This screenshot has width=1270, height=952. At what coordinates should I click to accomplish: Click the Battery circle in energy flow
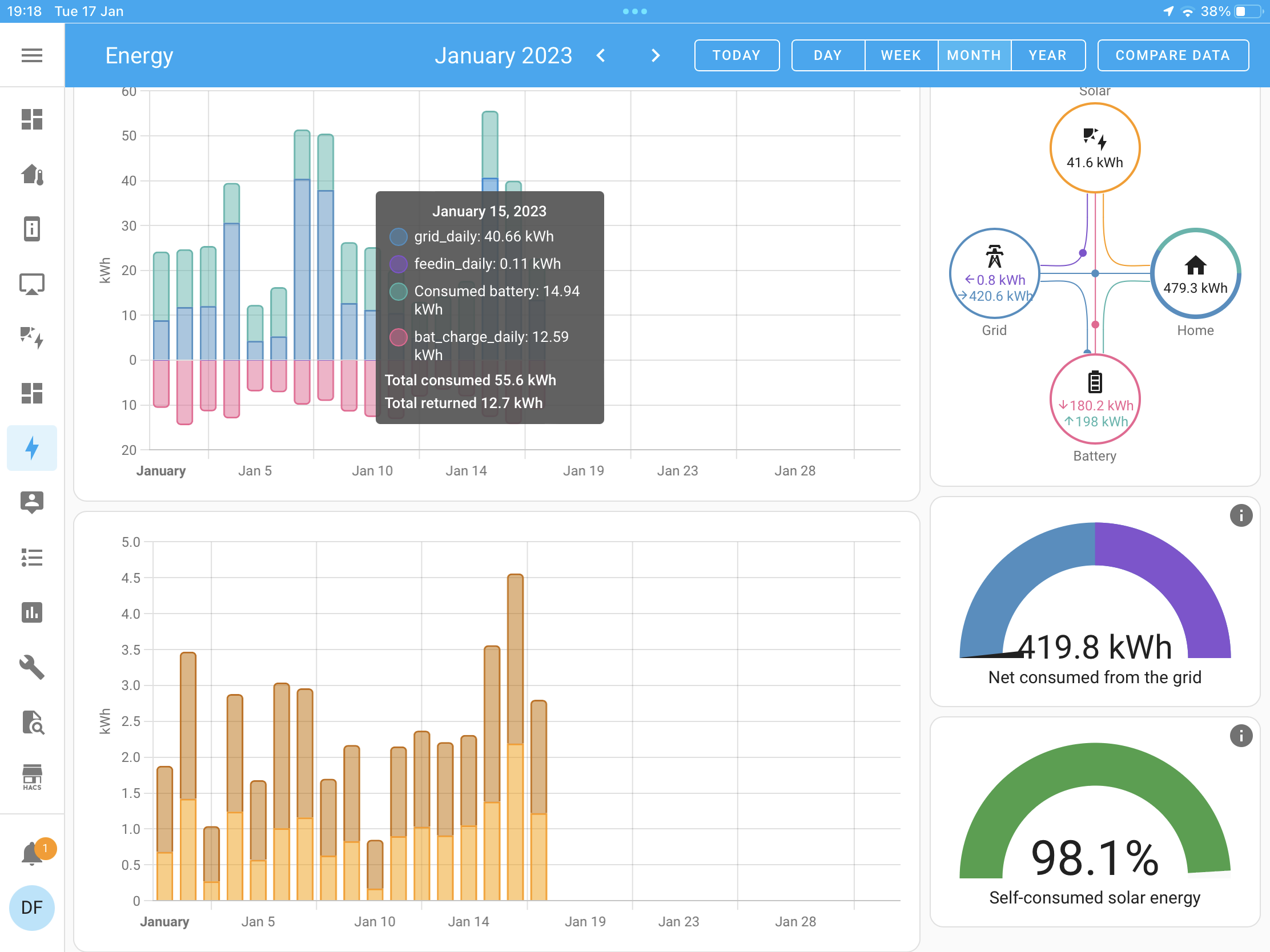click(x=1094, y=400)
